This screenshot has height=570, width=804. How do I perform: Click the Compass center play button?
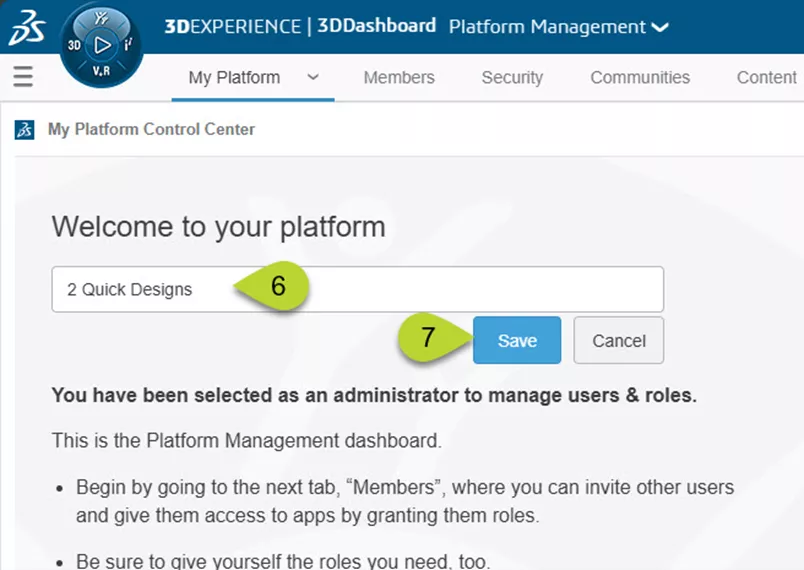(x=101, y=45)
